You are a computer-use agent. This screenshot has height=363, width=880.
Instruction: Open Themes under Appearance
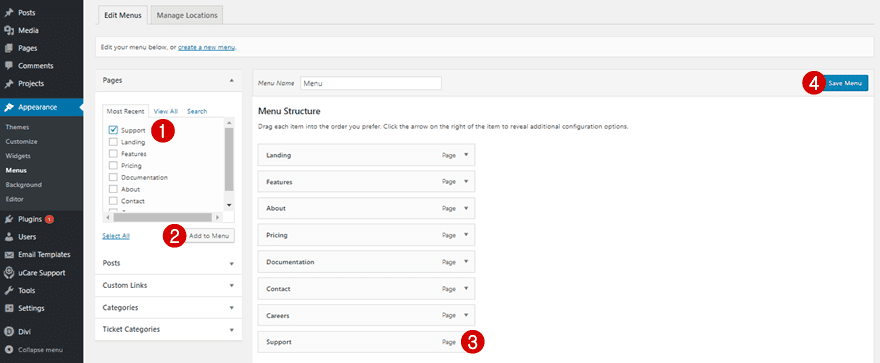click(x=17, y=127)
